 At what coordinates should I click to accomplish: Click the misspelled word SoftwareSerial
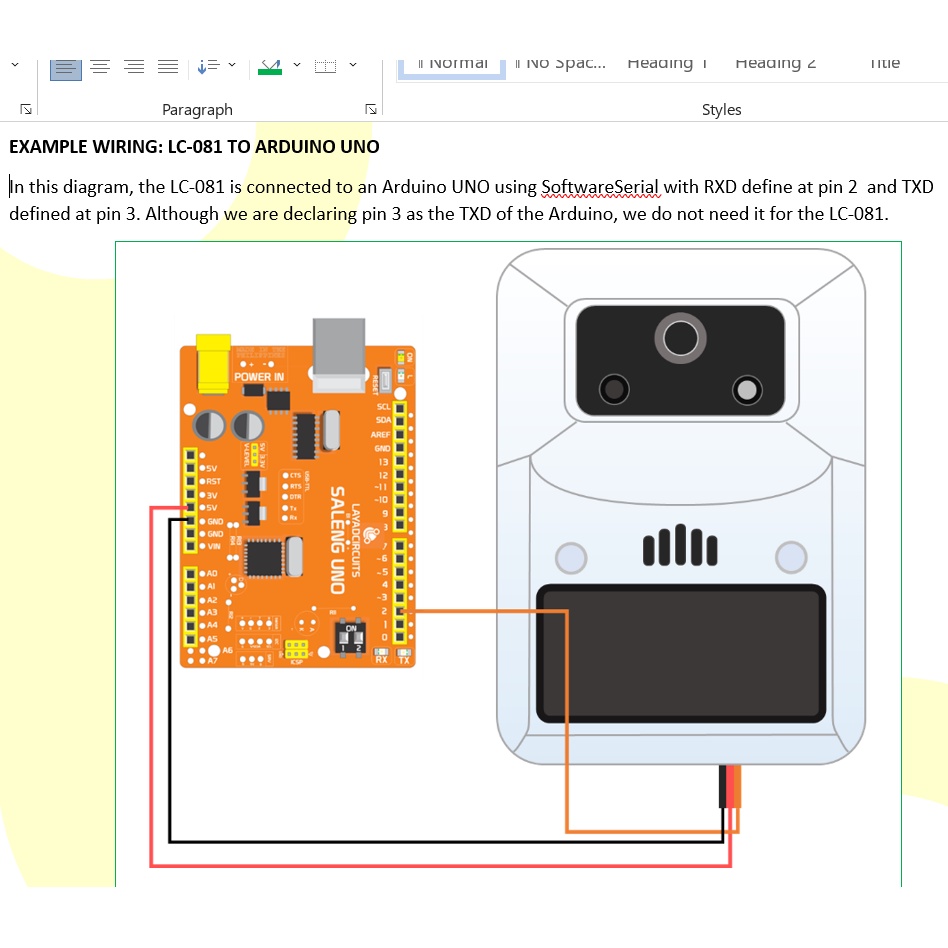pos(600,187)
